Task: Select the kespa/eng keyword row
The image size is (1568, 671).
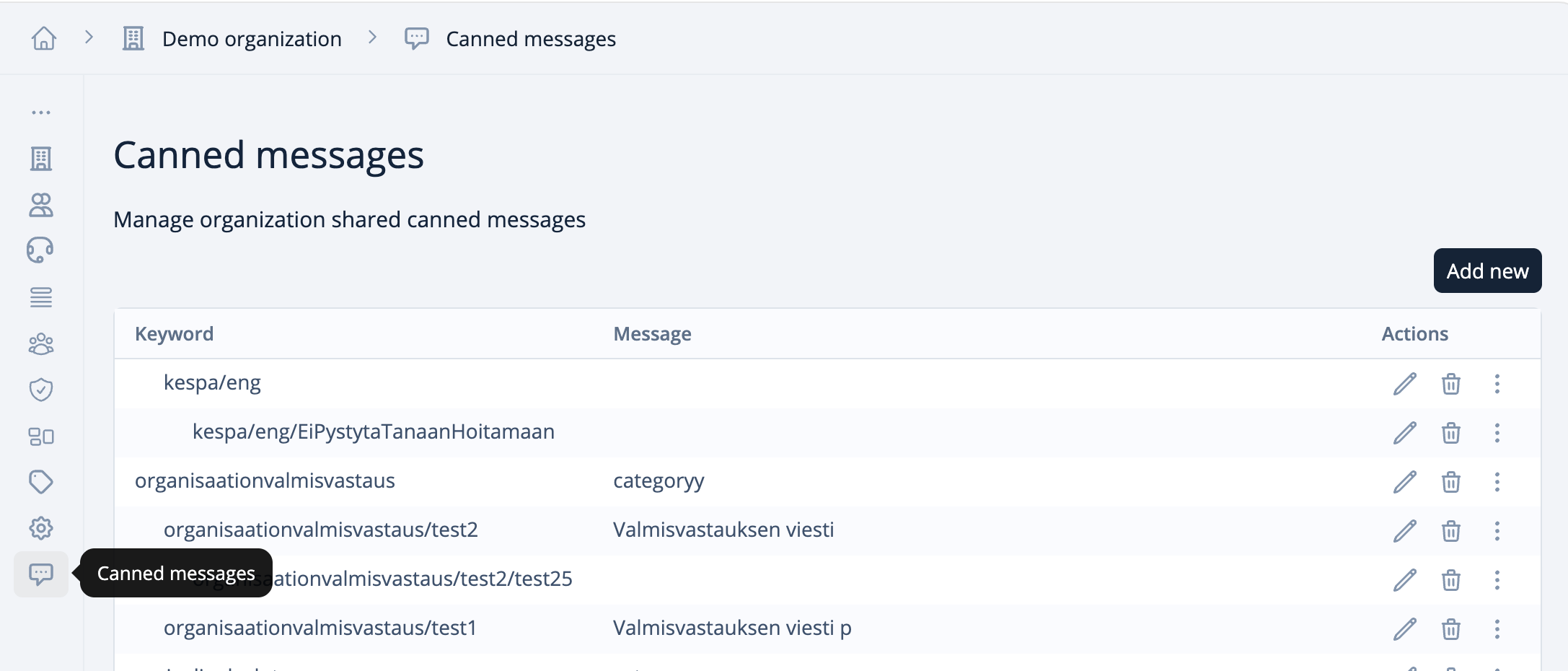Action: coord(827,384)
